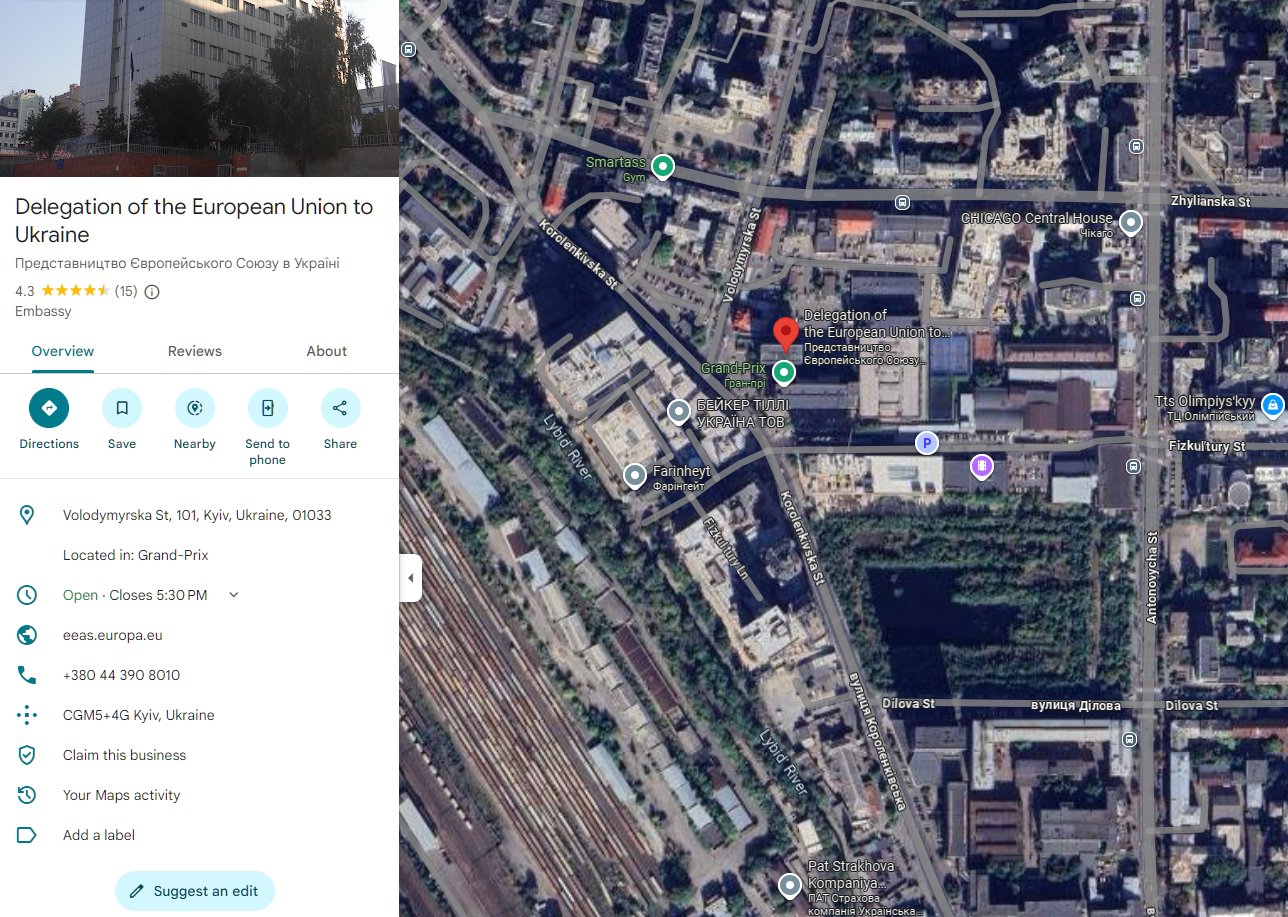Select the БЕЙКЕР ТІЛЛІ УКРАЇНА map pin
The width and height of the screenshot is (1288, 917).
[x=680, y=410]
